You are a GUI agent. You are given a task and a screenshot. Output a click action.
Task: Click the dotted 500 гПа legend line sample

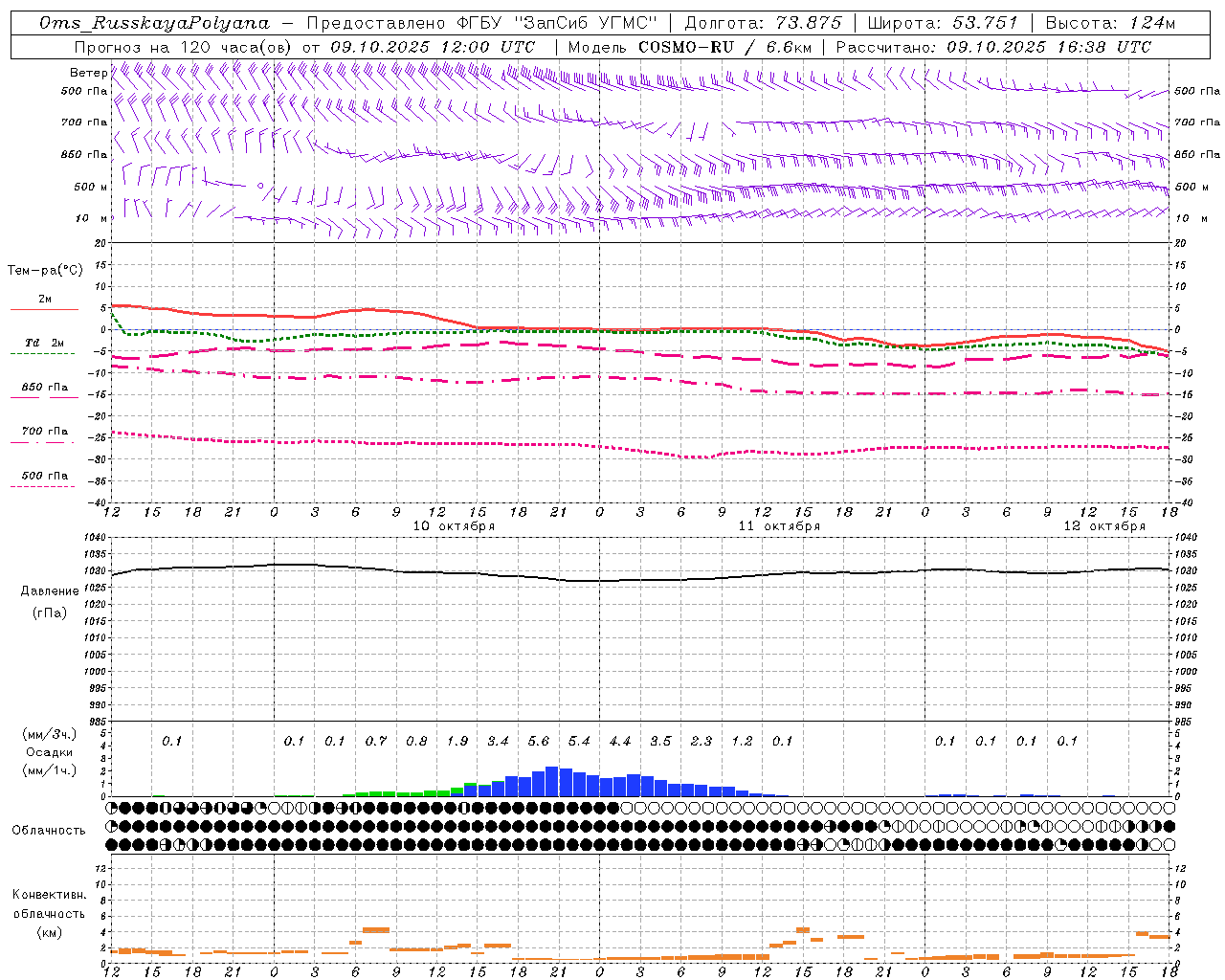point(44,486)
